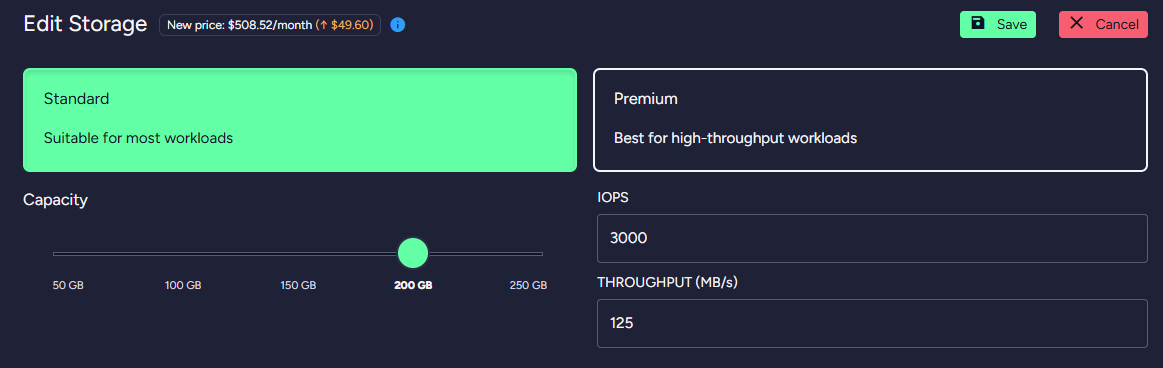Click the IOPS field label
1163x368 pixels.
tap(612, 198)
